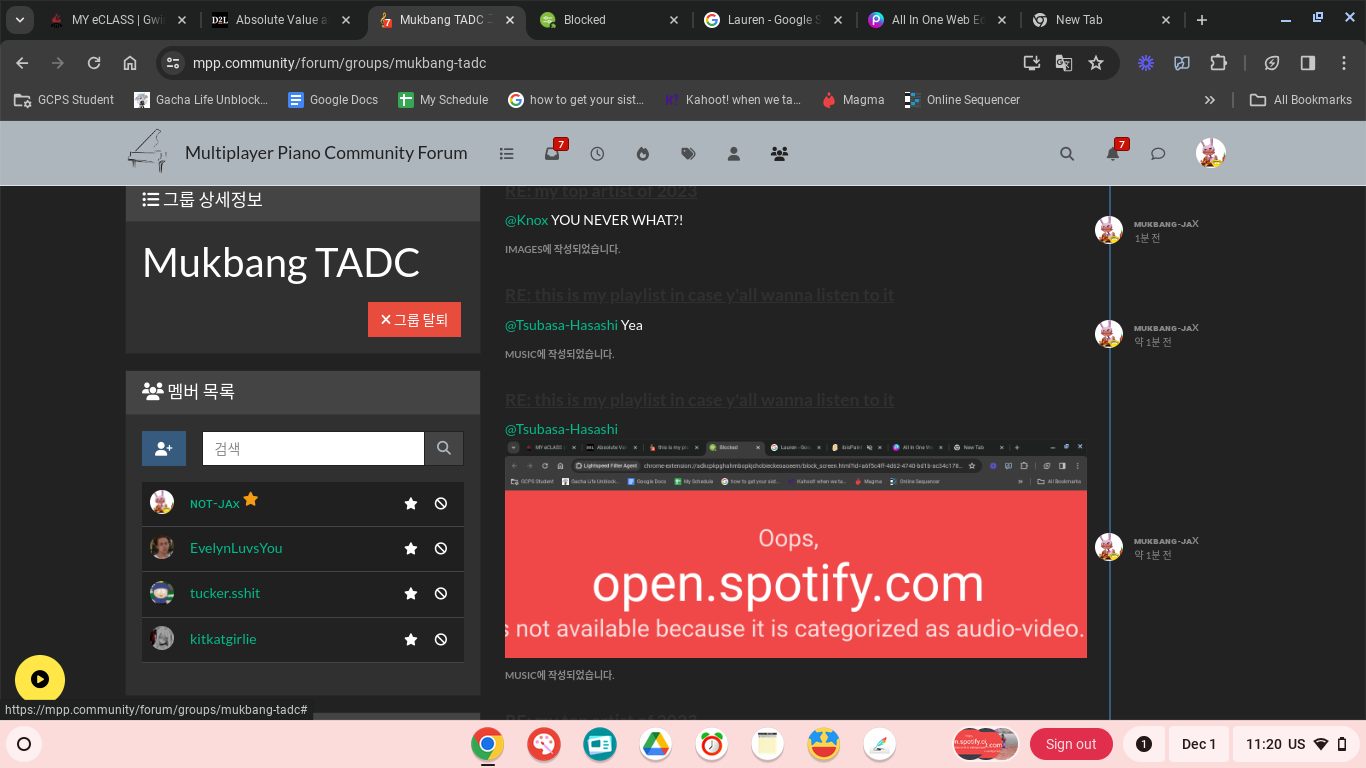
Task: Open Chrome from the shelf
Action: pos(488,744)
